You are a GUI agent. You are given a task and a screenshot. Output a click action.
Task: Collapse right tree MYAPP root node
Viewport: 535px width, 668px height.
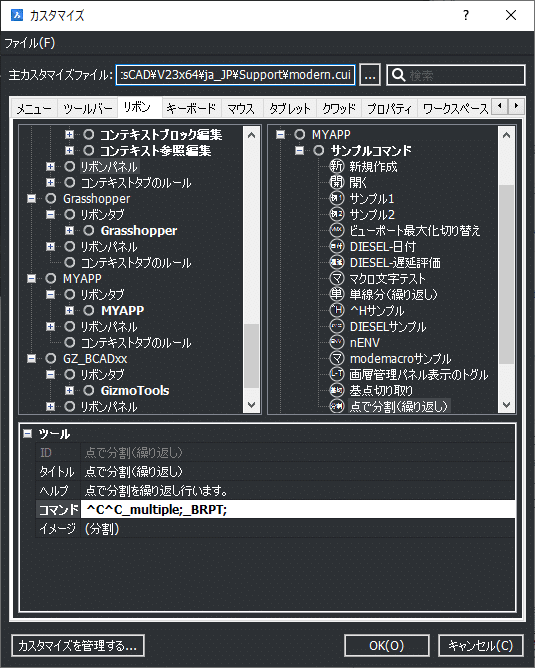click(280, 135)
